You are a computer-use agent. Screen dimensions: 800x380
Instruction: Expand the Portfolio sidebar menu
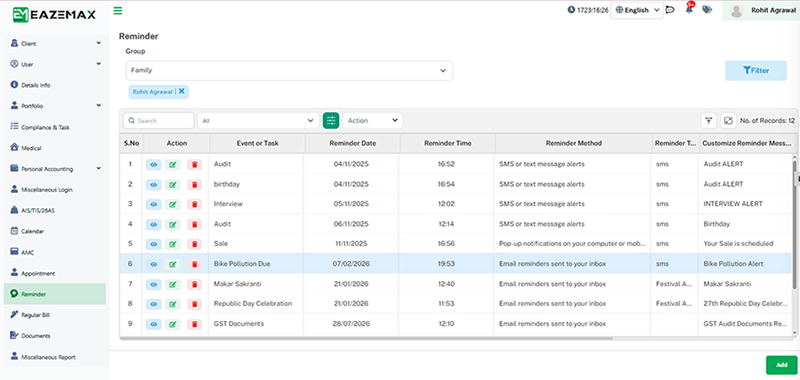pyautogui.click(x=55, y=106)
